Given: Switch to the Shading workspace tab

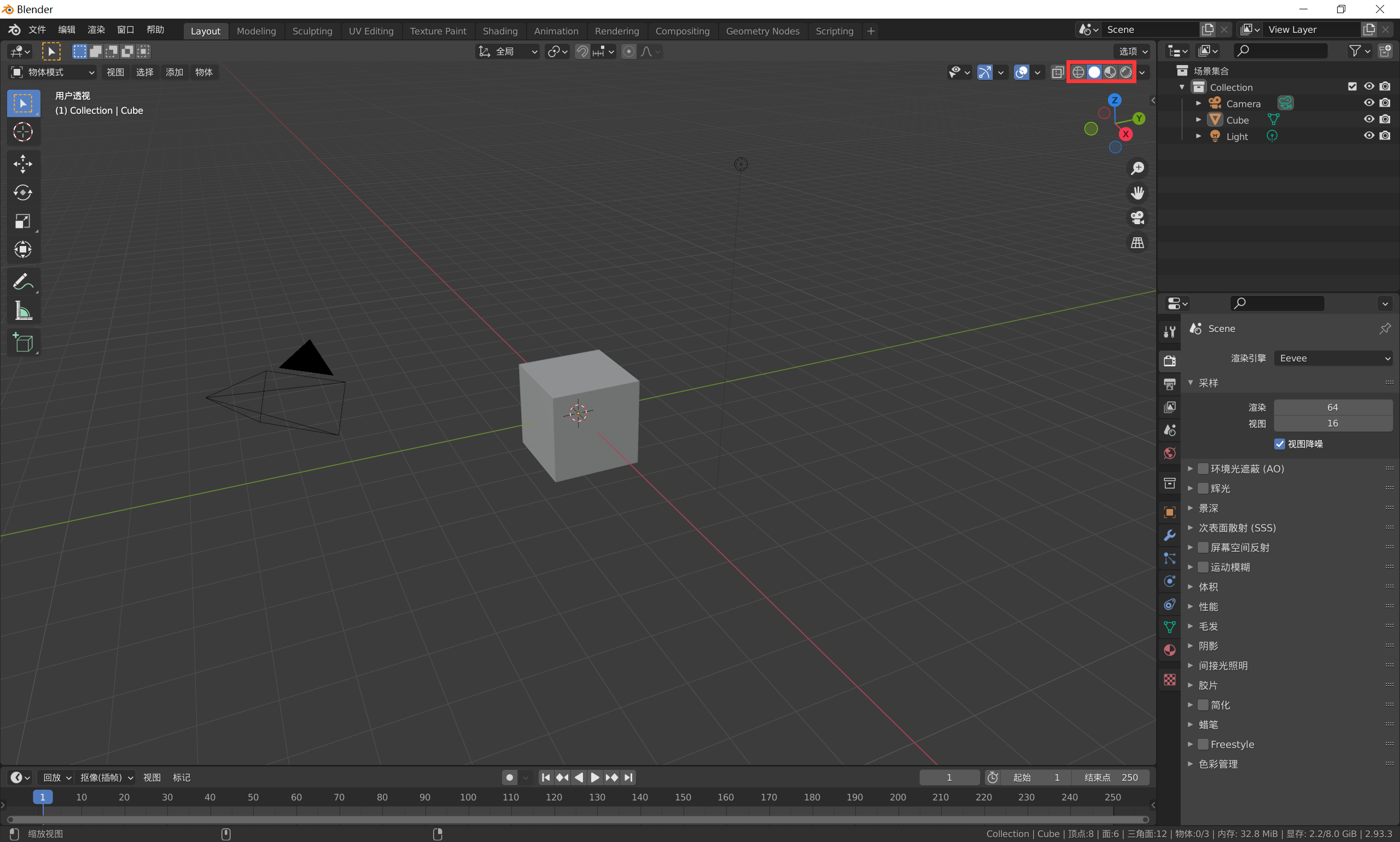Looking at the screenshot, I should tap(499, 31).
